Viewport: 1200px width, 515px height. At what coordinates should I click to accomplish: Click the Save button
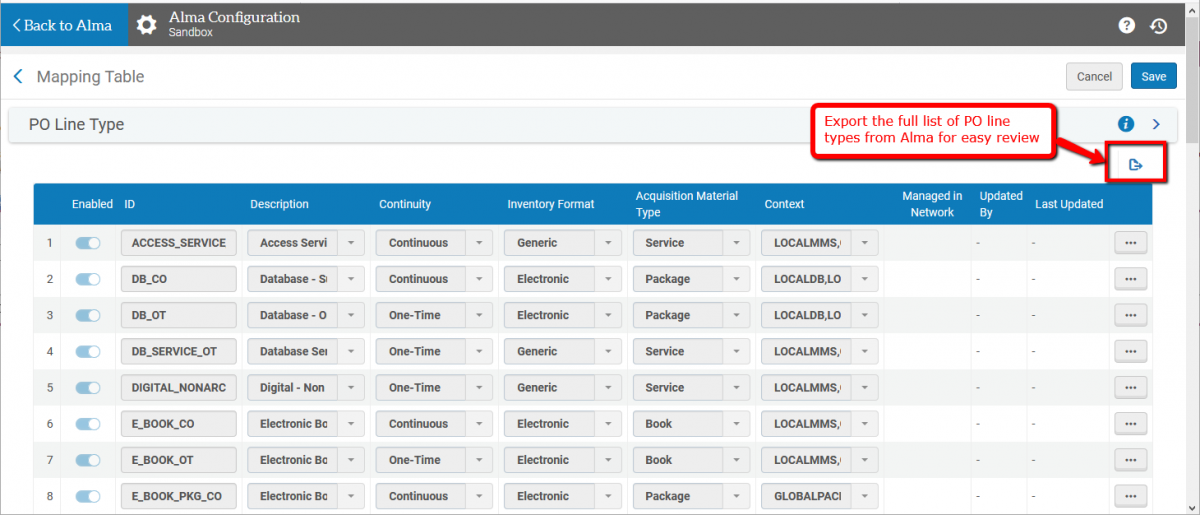pyautogui.click(x=1153, y=76)
